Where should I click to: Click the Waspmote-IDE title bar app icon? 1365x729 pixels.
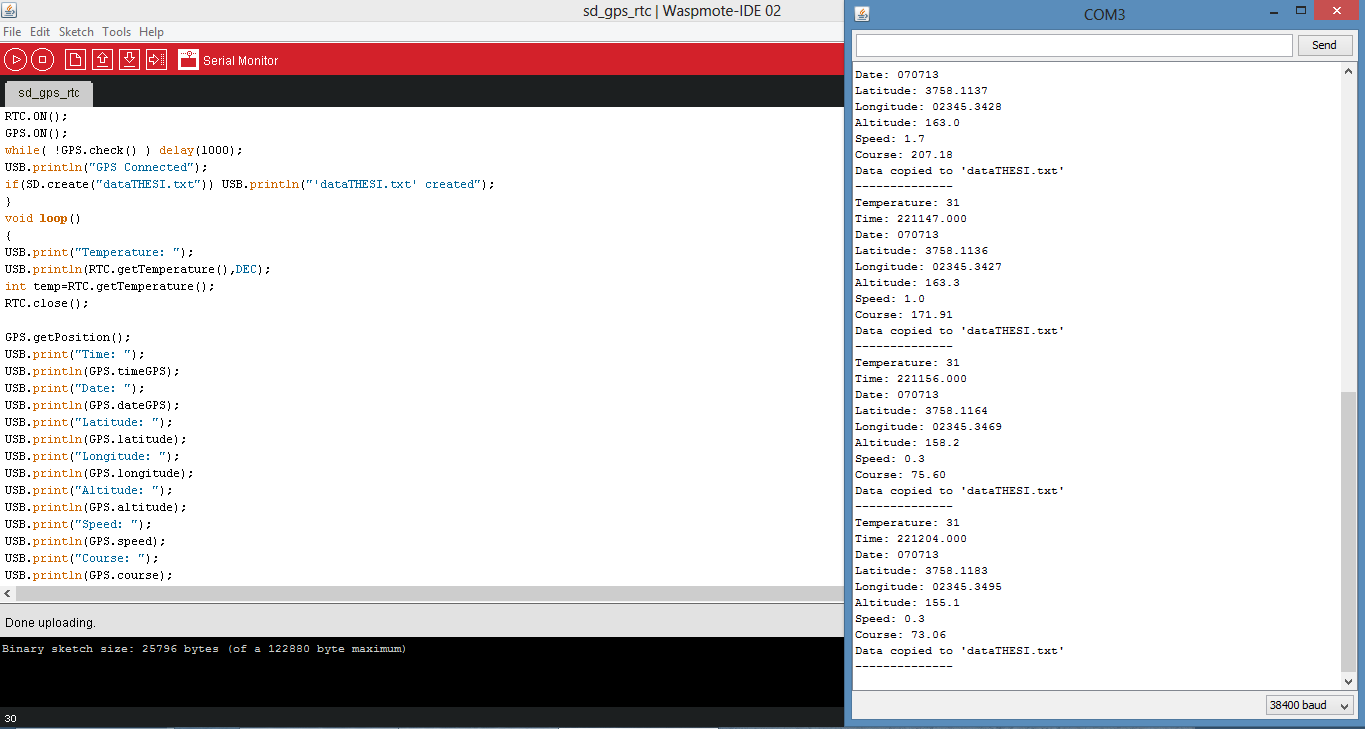[8, 10]
